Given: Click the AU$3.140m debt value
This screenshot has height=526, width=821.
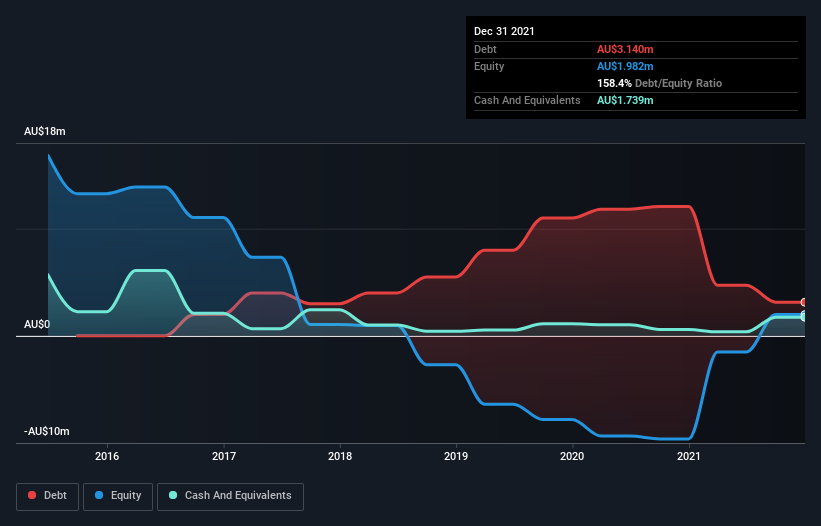Looking at the screenshot, I should click(625, 49).
